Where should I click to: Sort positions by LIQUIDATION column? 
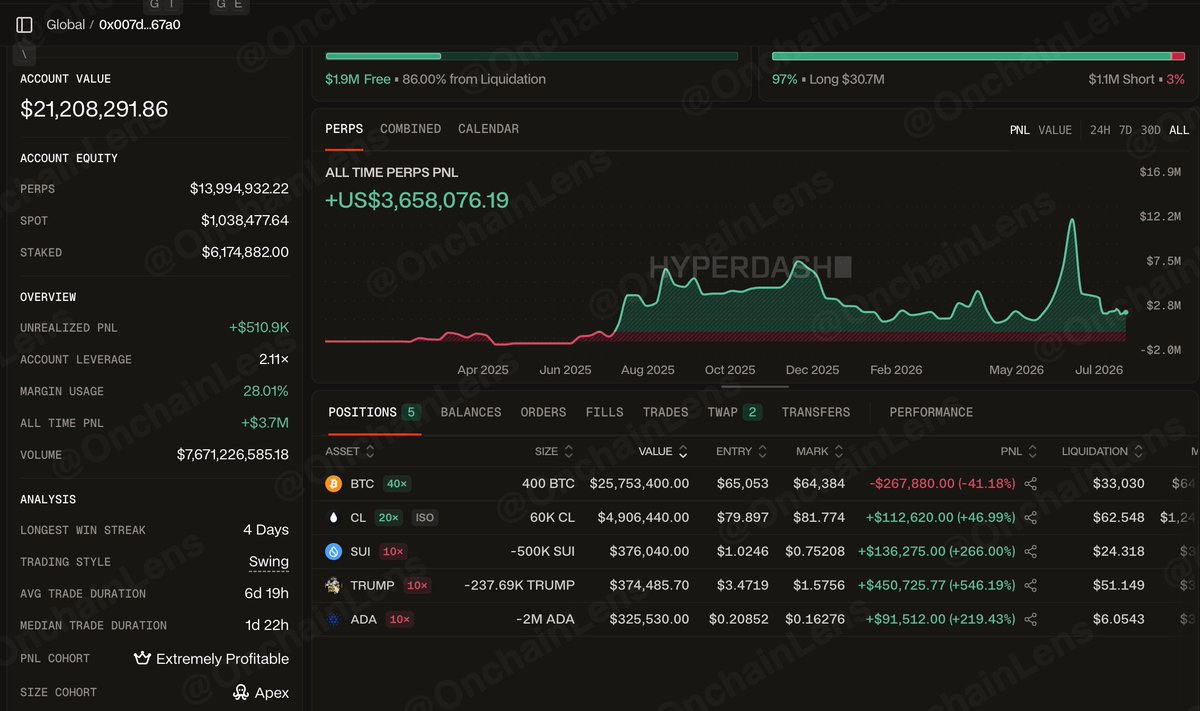tap(1102, 452)
